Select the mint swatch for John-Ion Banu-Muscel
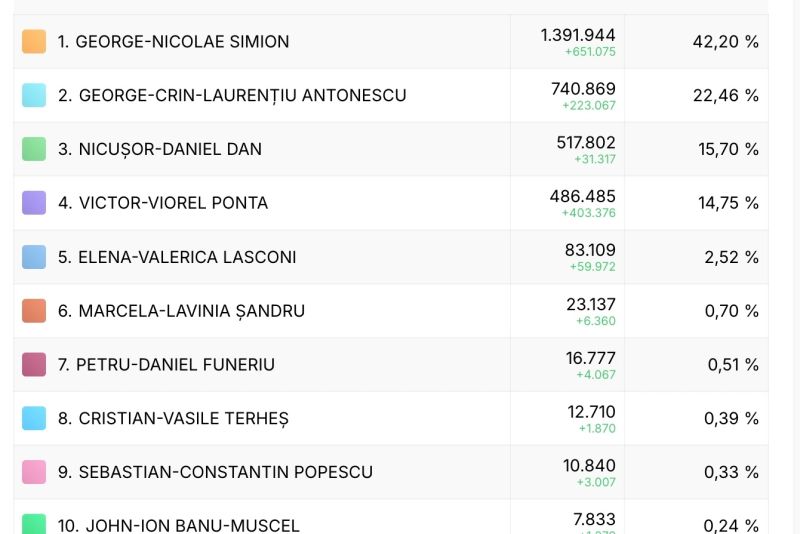 (34, 524)
